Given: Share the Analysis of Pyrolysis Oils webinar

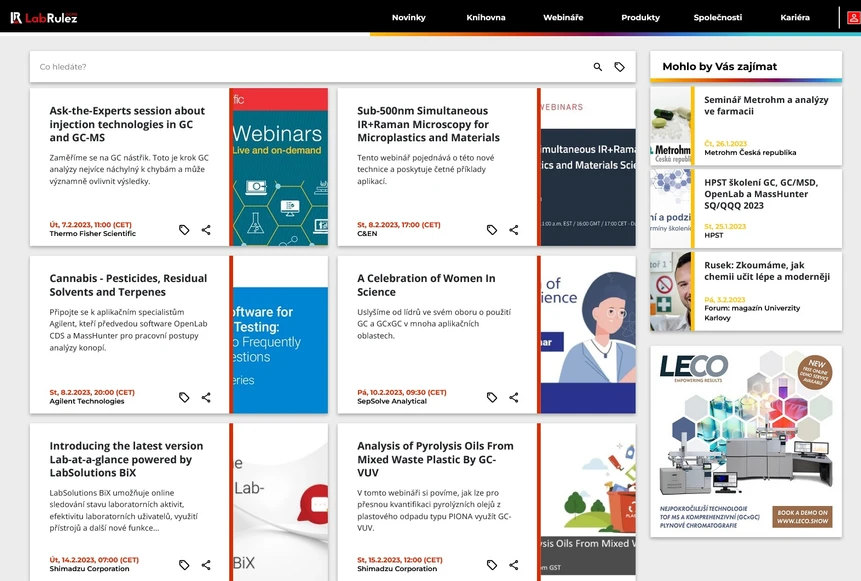Looking at the screenshot, I should (x=513, y=564).
